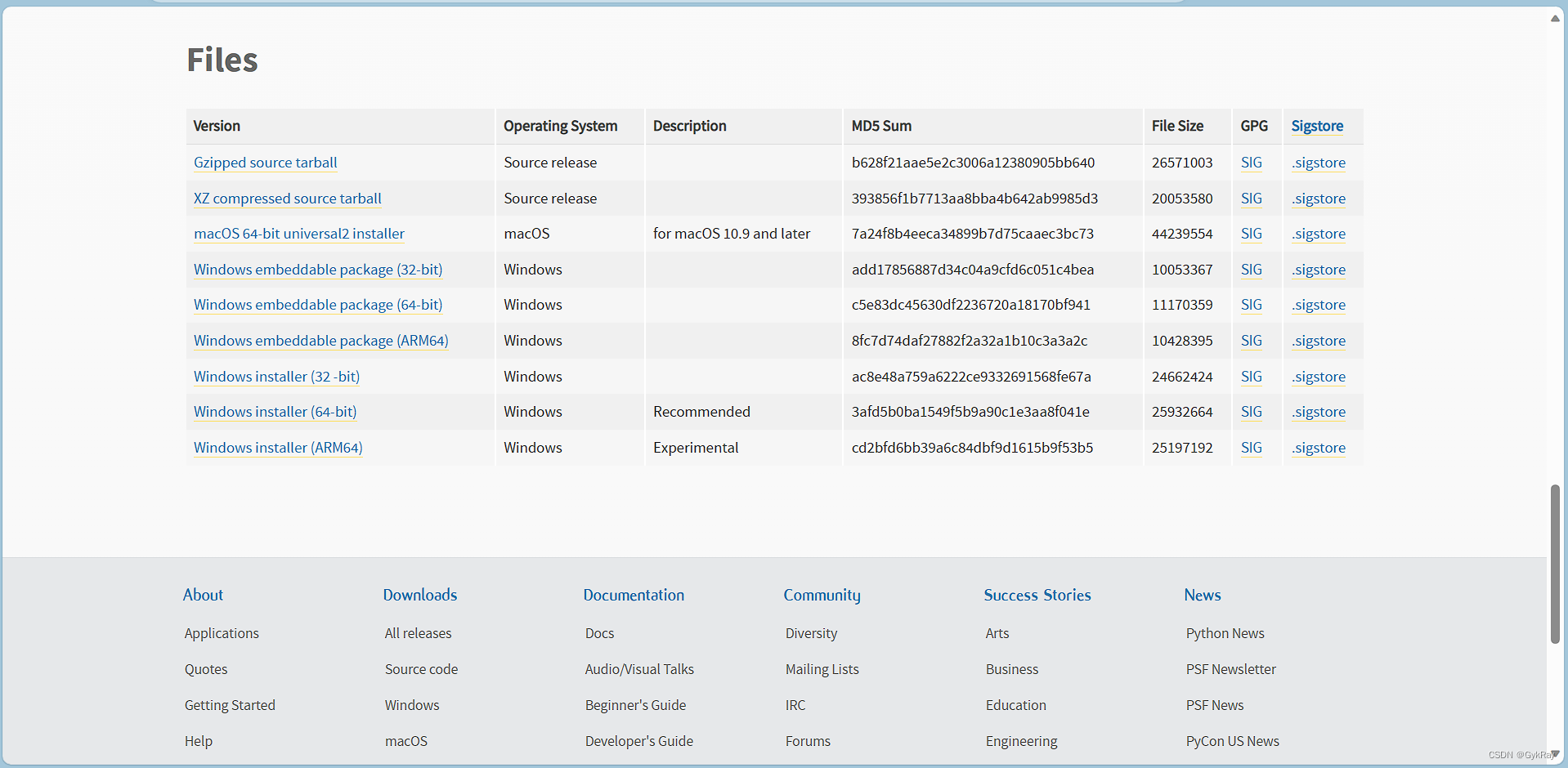Click Windows installer (32-bit) link
Viewport: 1568px width, 768px height.
276,377
